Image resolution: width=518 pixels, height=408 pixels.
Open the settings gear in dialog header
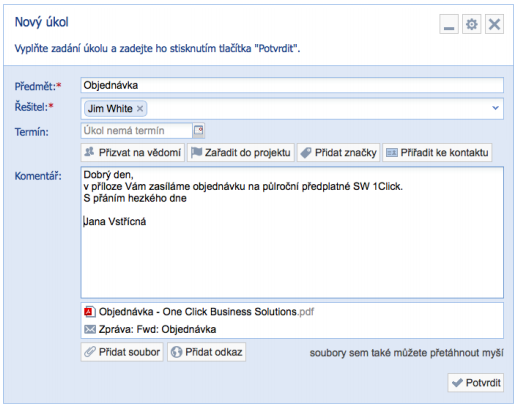tap(471, 24)
